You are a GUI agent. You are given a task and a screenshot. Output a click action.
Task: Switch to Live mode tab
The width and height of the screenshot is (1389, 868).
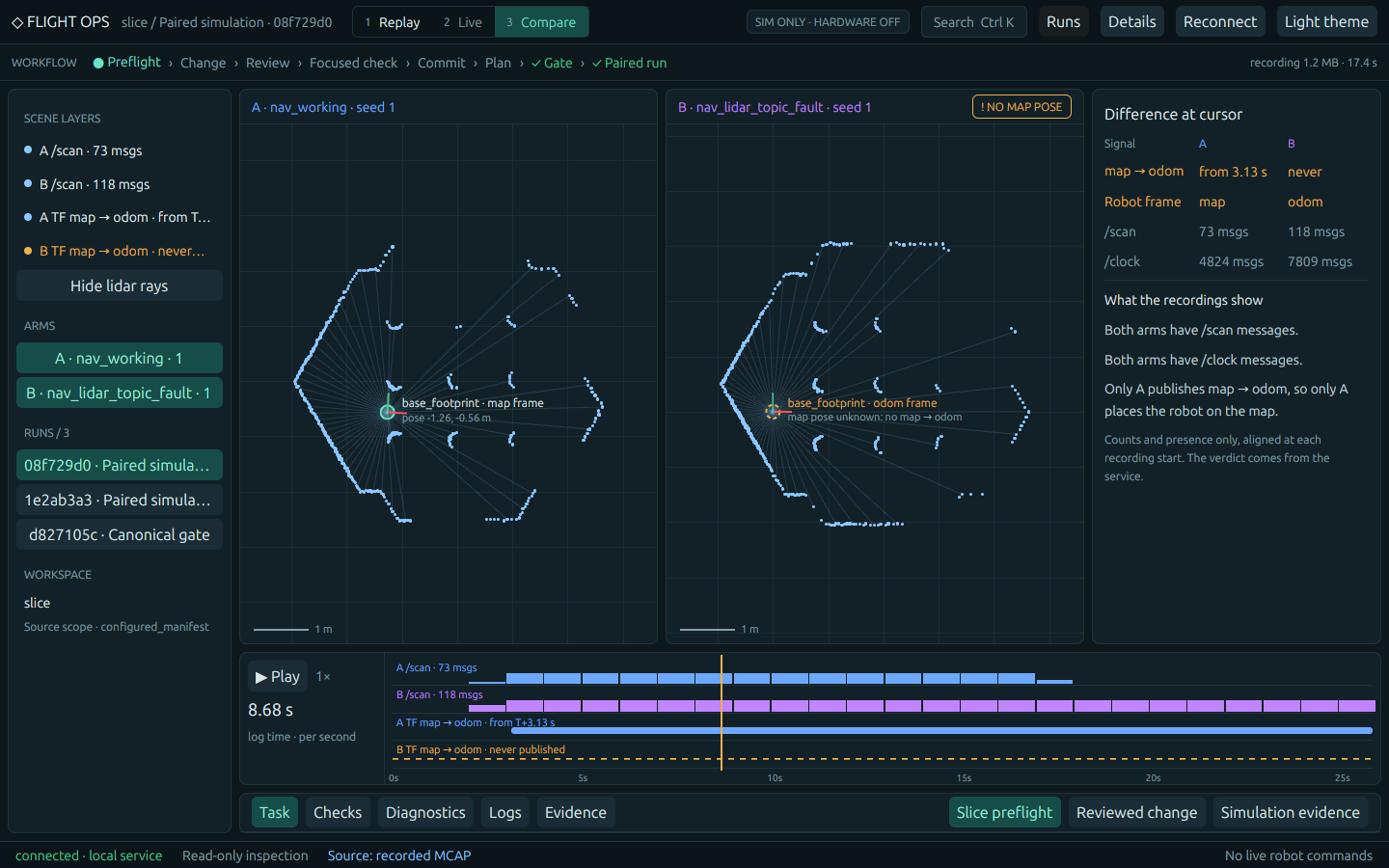[x=463, y=22]
